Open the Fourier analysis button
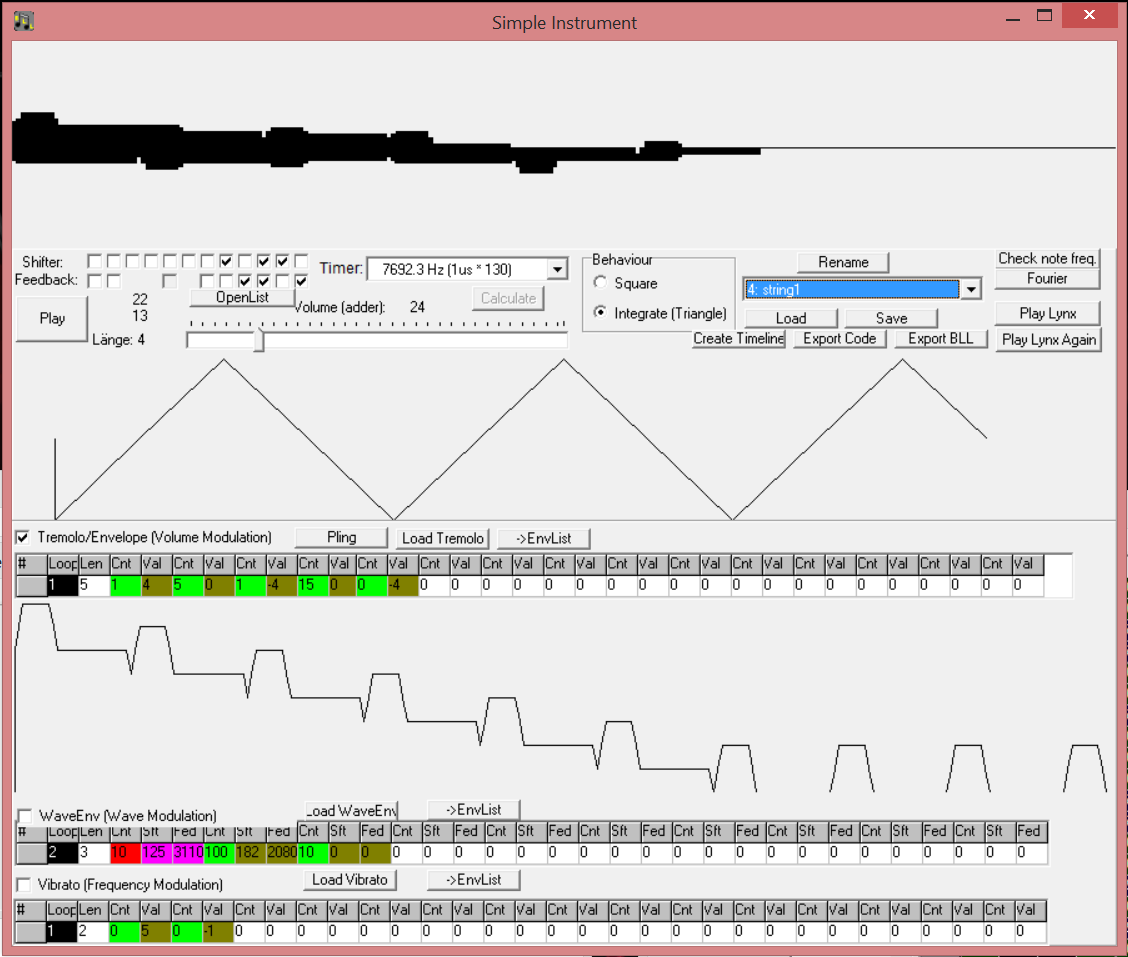Viewport: 1128px width, 957px height. point(1047,279)
